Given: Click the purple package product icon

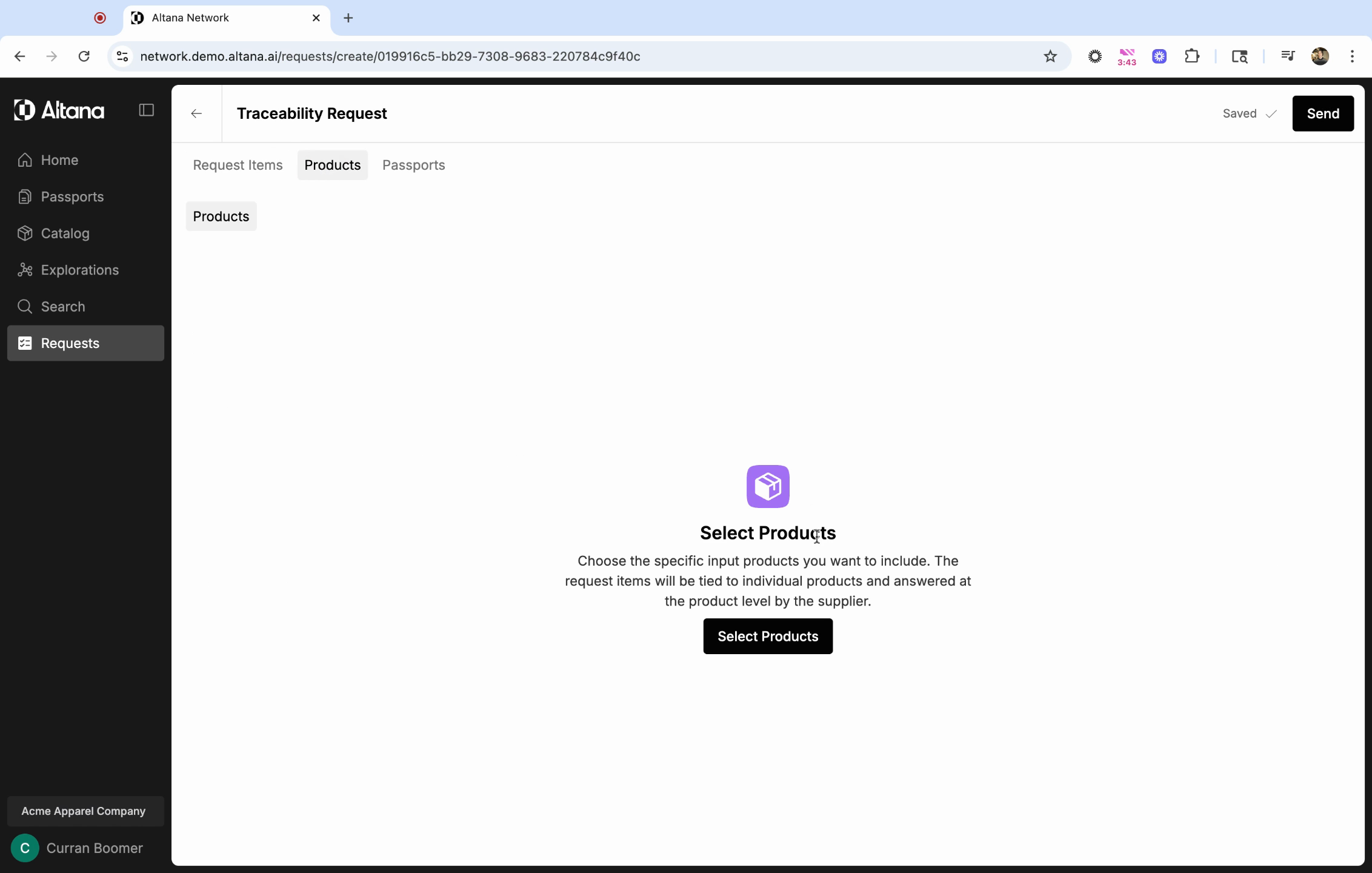Looking at the screenshot, I should pos(768,486).
